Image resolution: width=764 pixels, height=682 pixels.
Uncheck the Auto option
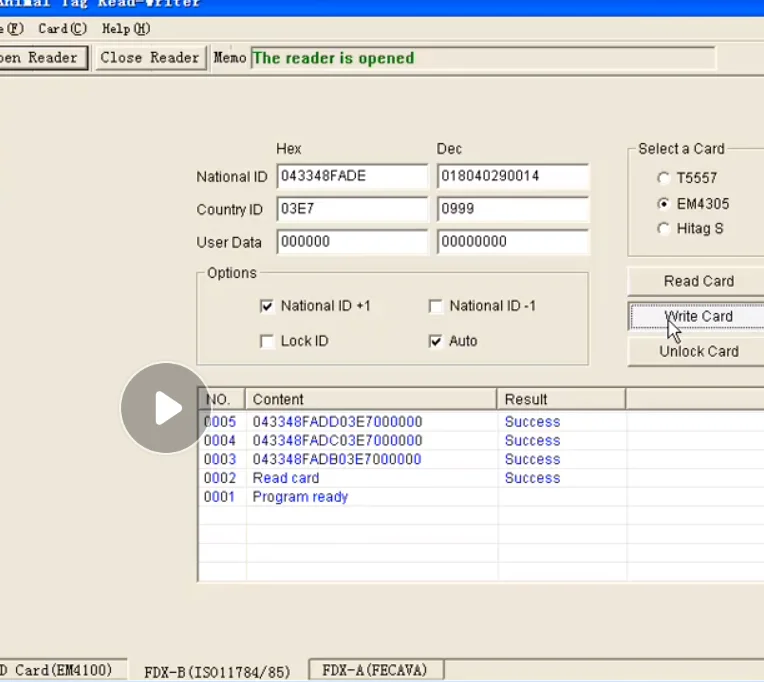436,342
